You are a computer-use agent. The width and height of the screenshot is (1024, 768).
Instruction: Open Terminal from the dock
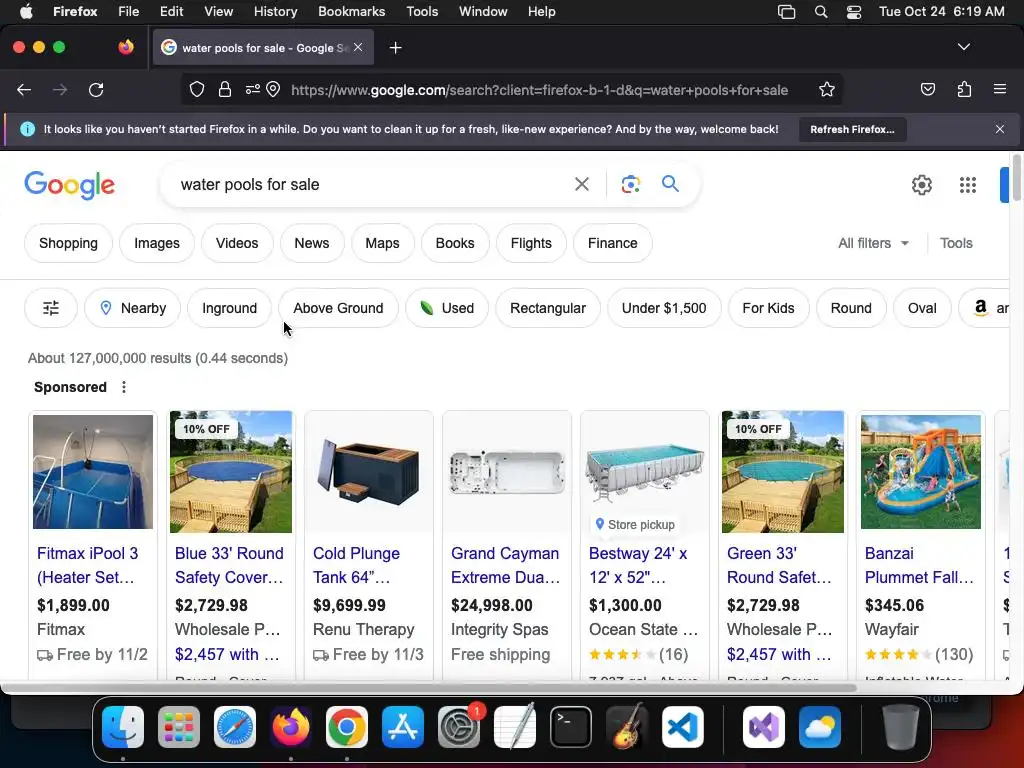click(571, 727)
